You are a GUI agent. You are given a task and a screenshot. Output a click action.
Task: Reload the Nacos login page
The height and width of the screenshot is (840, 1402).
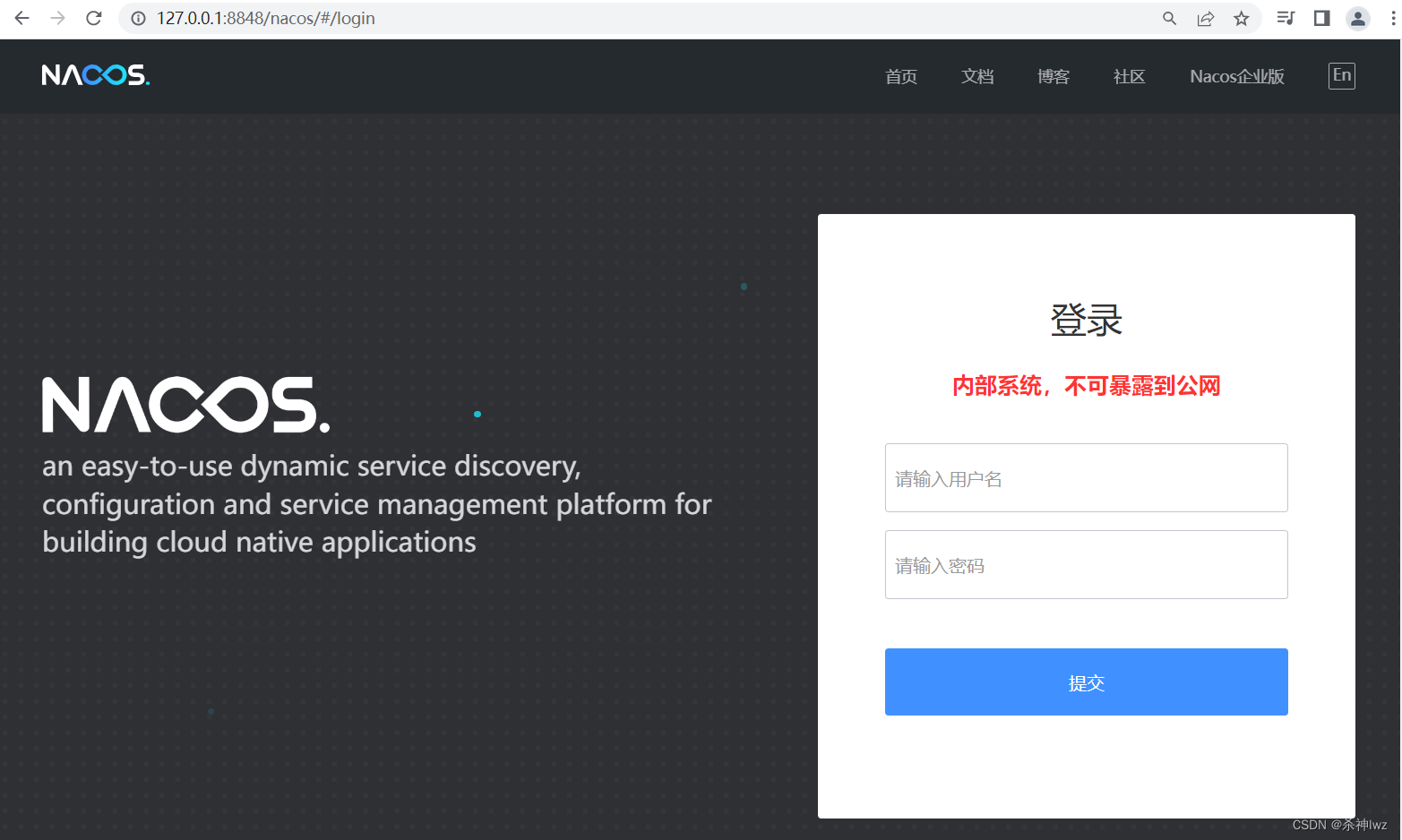[94, 18]
